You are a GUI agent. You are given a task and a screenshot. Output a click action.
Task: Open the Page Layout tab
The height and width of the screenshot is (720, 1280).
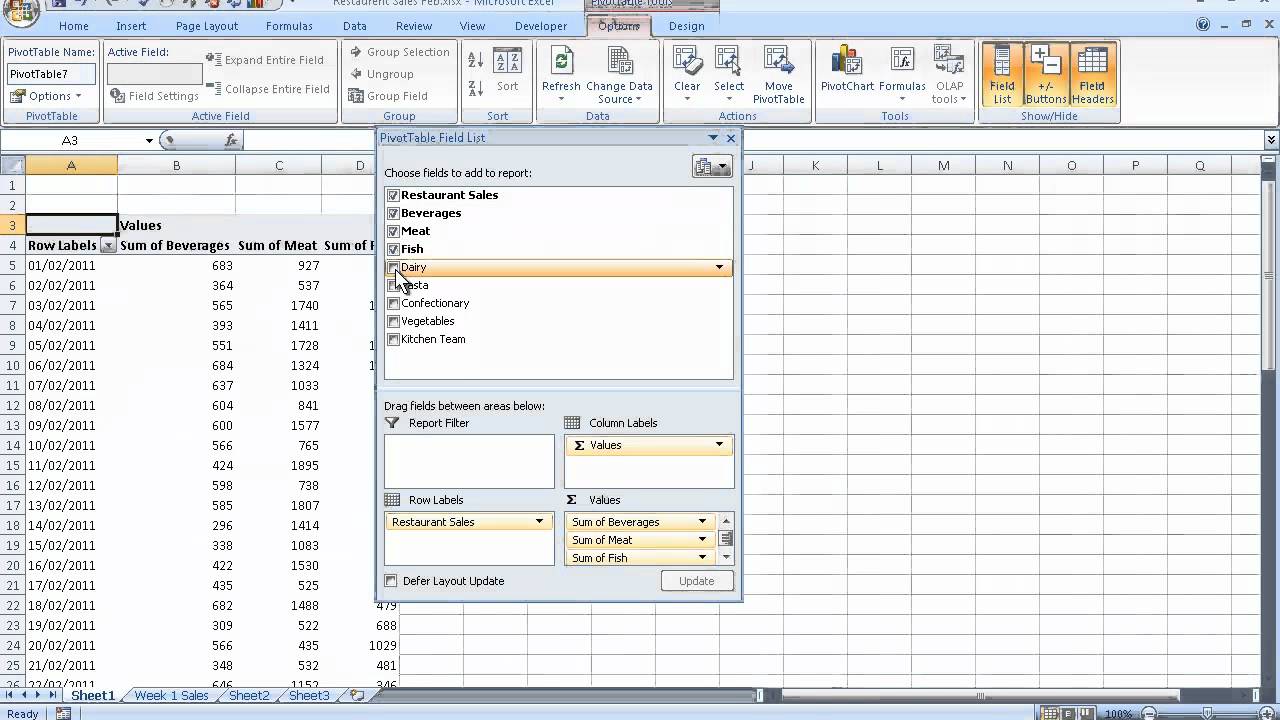tap(207, 26)
